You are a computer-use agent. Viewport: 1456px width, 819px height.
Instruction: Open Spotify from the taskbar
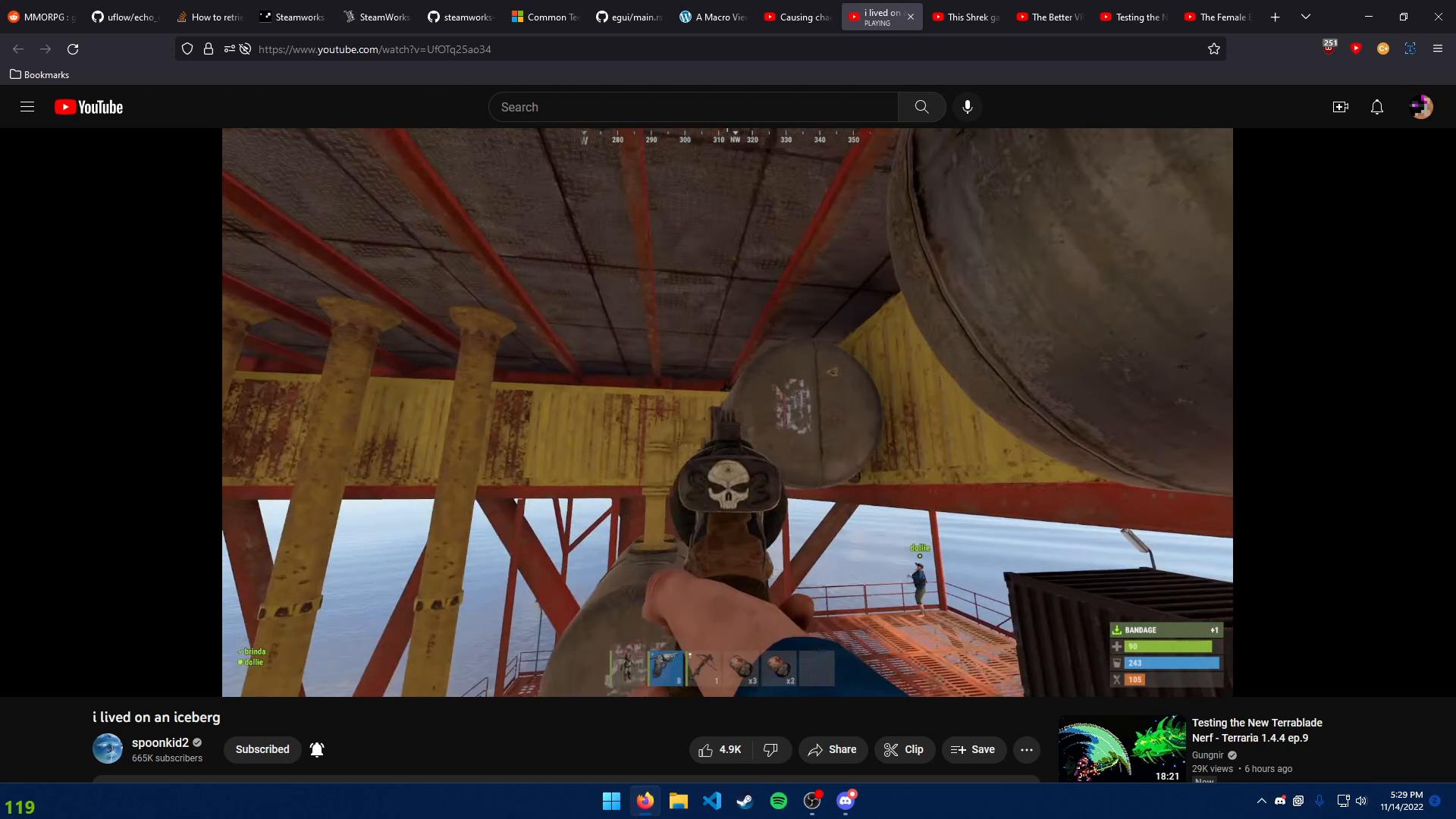coord(779,801)
